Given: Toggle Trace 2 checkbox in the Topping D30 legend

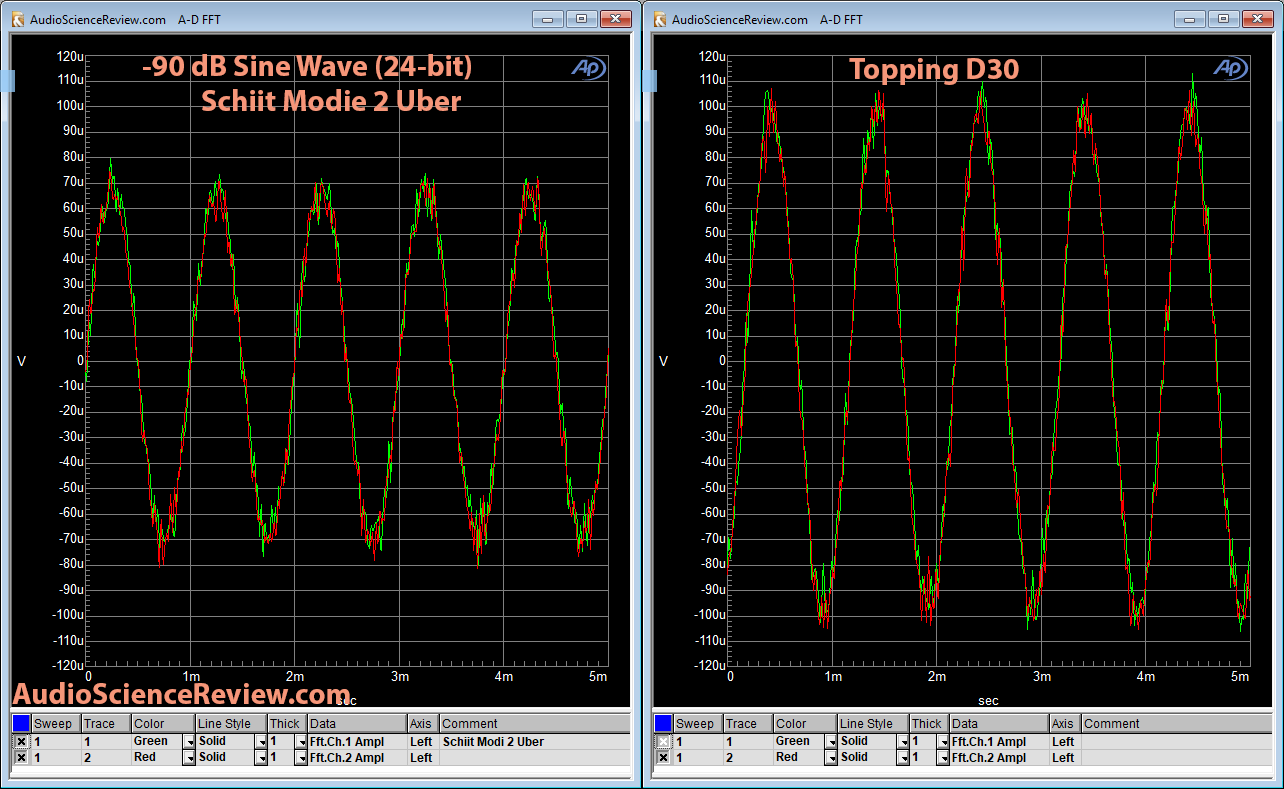Looking at the screenshot, I should pyautogui.click(x=663, y=758).
